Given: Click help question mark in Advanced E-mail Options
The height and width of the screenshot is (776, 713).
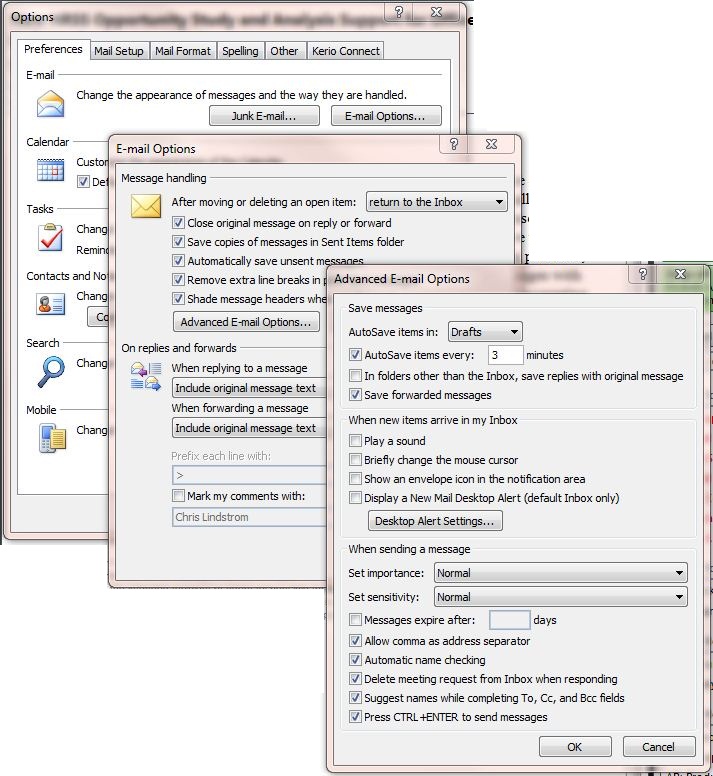Looking at the screenshot, I should pos(643,274).
